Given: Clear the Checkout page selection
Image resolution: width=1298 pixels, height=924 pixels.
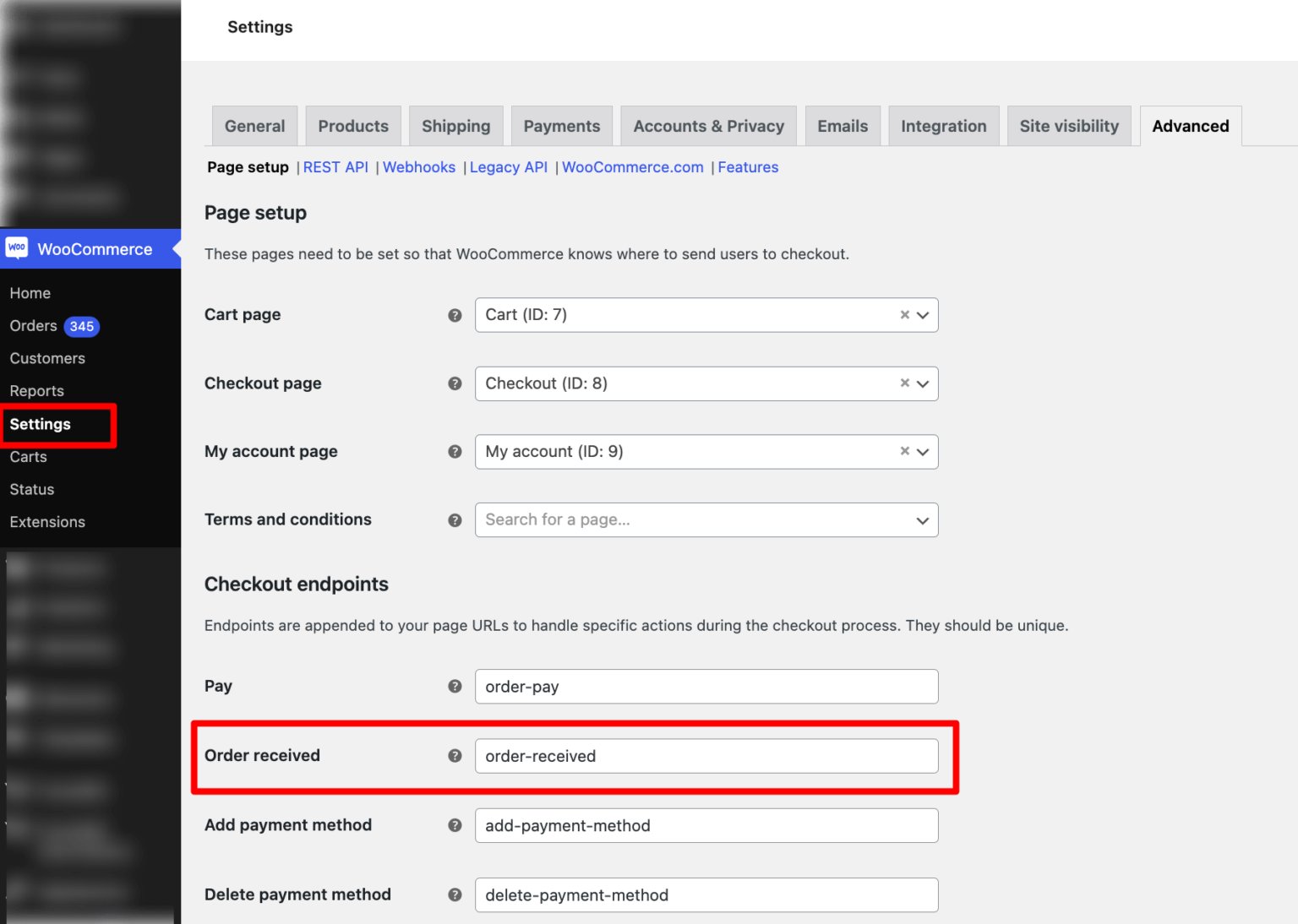Looking at the screenshot, I should click(x=904, y=383).
